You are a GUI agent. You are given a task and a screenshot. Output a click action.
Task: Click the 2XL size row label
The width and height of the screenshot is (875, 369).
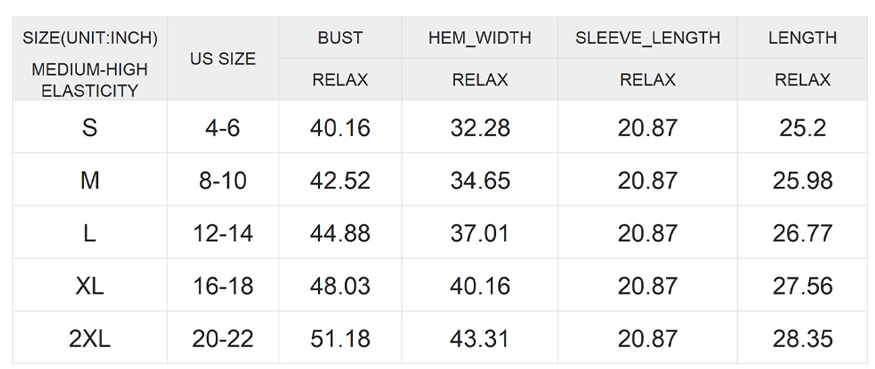(x=89, y=338)
